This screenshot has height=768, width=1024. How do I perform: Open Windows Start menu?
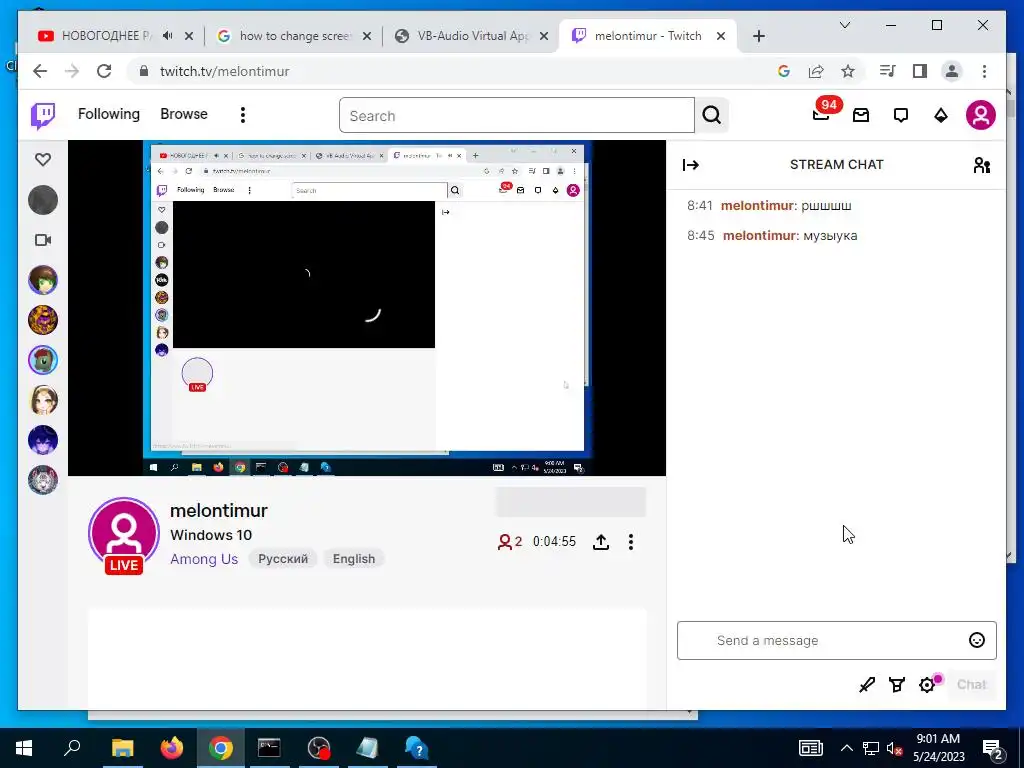[24, 748]
